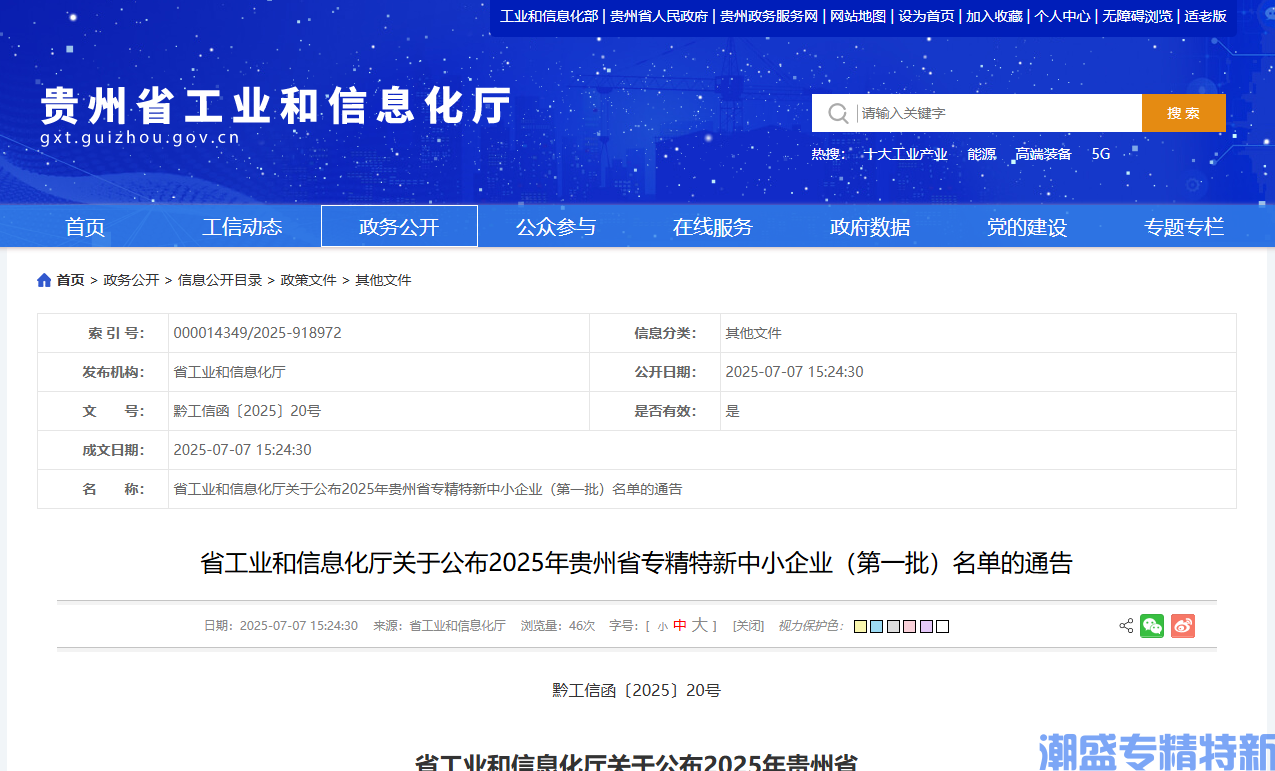Go to 其他文件 in the breadcrumb
Viewport: 1275px width, 771px height.
pyautogui.click(x=383, y=280)
